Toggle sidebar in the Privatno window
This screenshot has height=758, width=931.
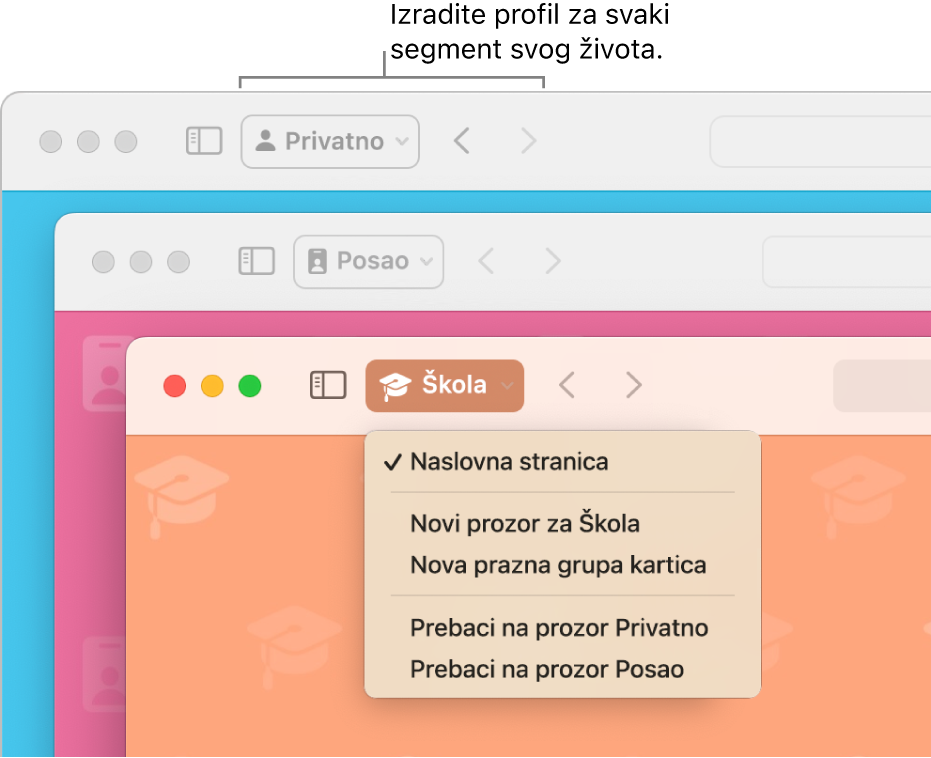(204, 141)
